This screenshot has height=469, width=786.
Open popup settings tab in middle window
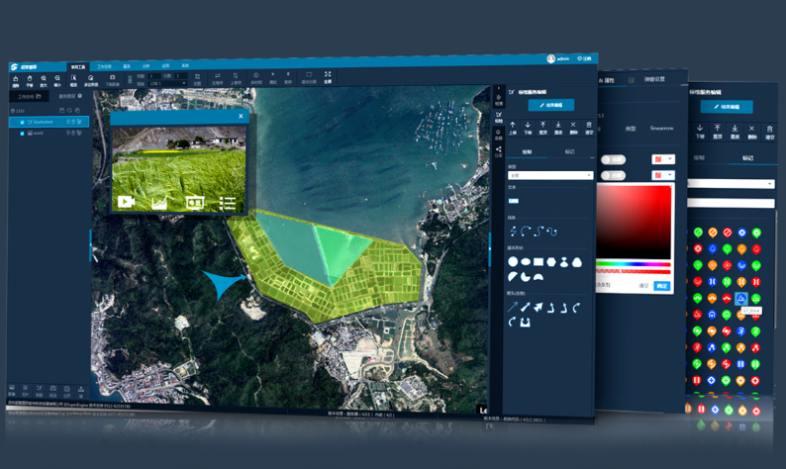654,79
